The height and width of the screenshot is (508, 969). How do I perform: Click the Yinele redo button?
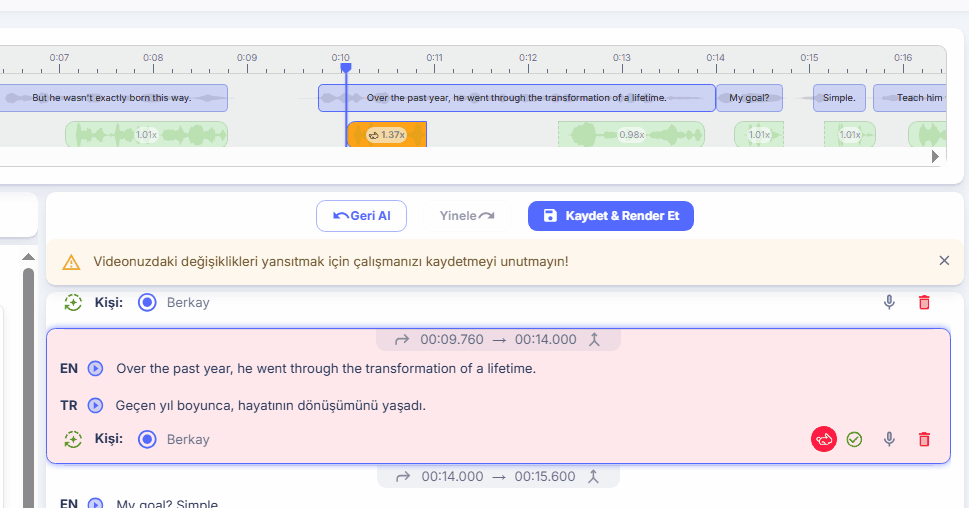pos(467,216)
